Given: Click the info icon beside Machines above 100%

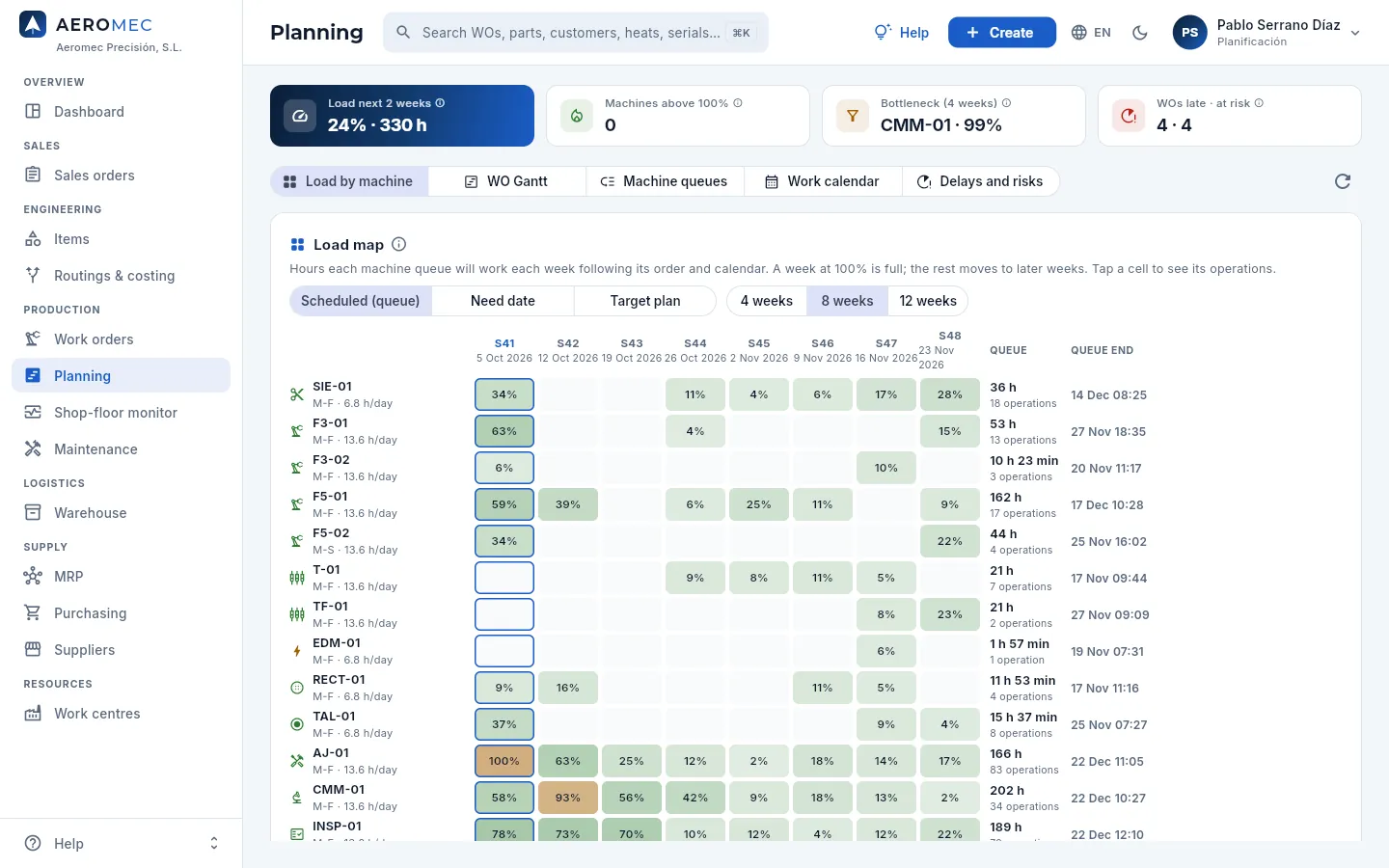Looking at the screenshot, I should click(738, 103).
